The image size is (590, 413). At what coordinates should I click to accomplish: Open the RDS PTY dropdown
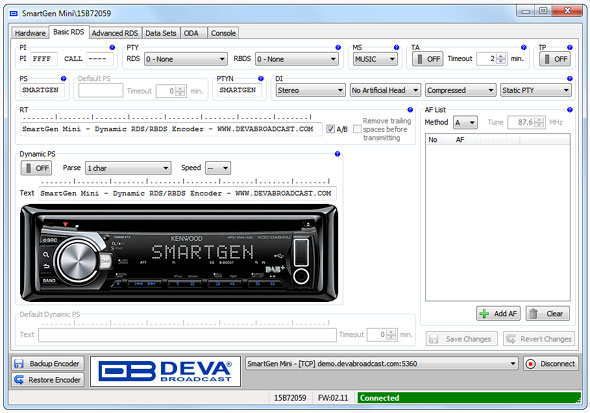(186, 59)
